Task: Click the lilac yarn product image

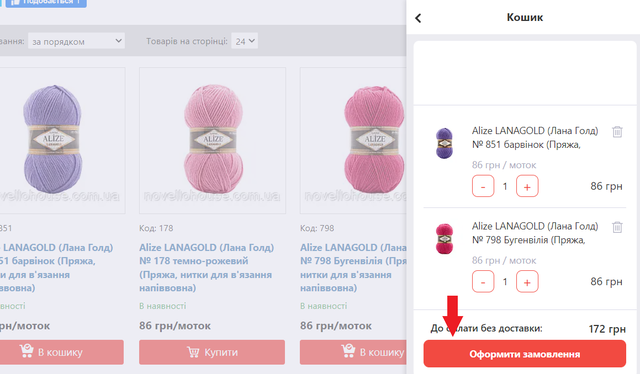Action: coord(61,140)
